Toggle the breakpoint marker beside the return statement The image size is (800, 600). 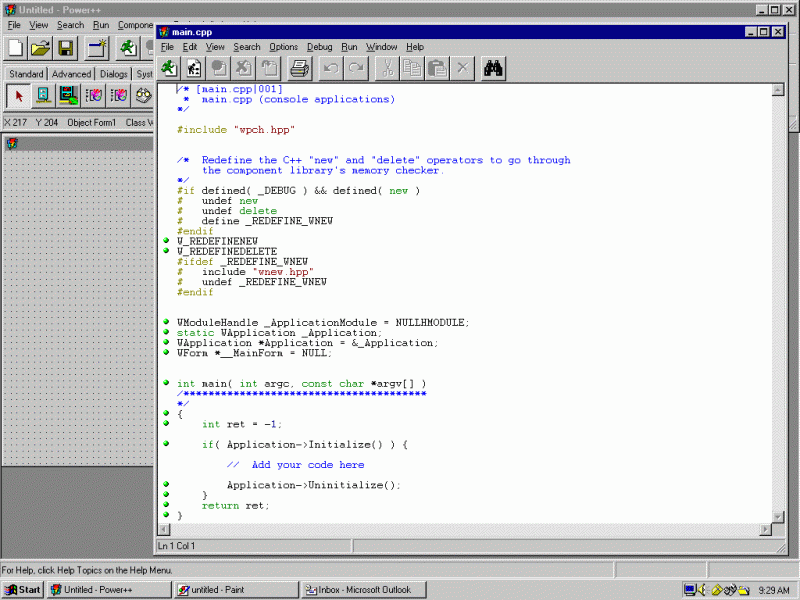tap(164, 505)
